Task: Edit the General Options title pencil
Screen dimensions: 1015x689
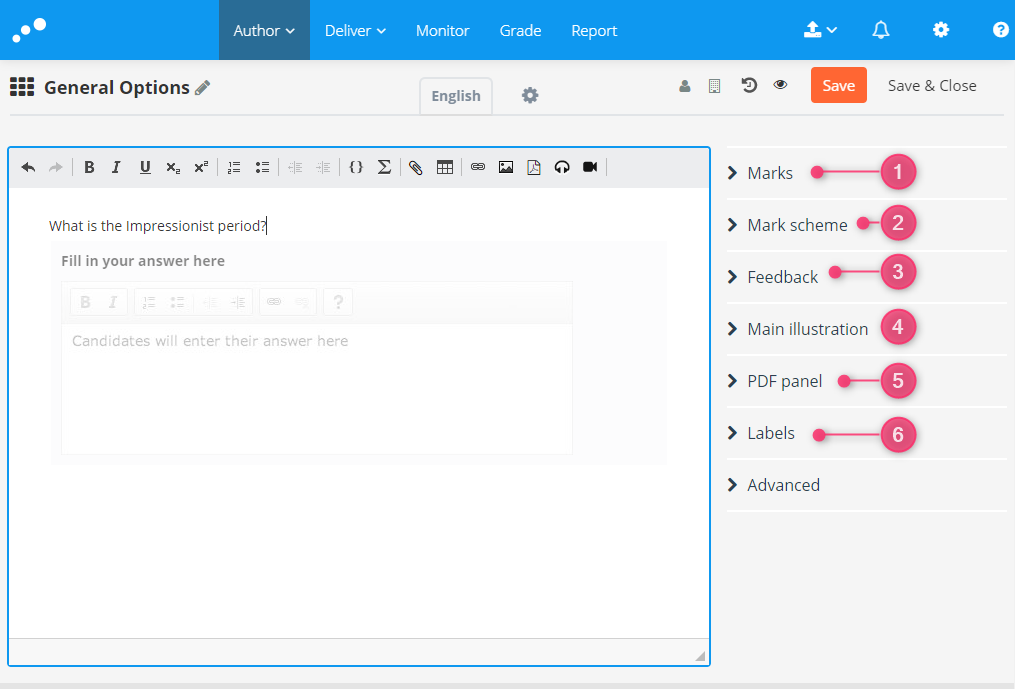Action: tap(203, 87)
